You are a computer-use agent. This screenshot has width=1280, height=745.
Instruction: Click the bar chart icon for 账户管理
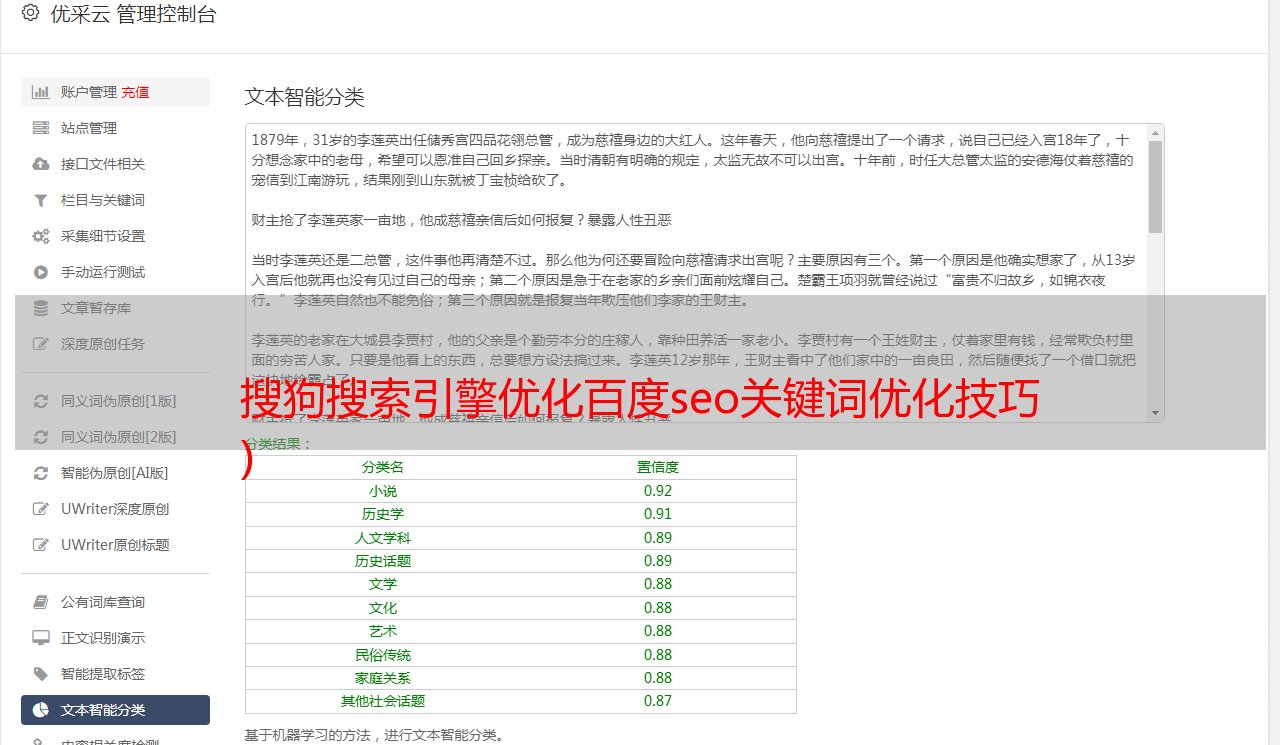[40, 92]
